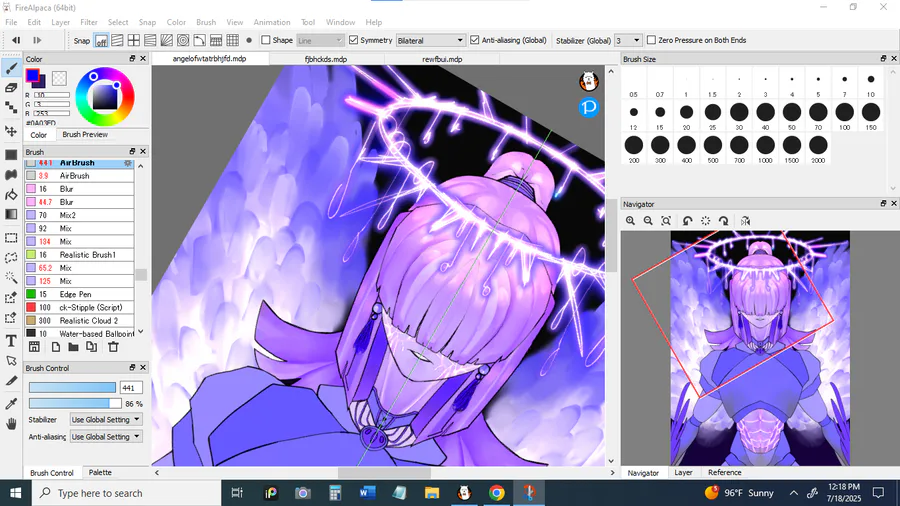
Task: Enable the curve snap
Action: click(199, 40)
